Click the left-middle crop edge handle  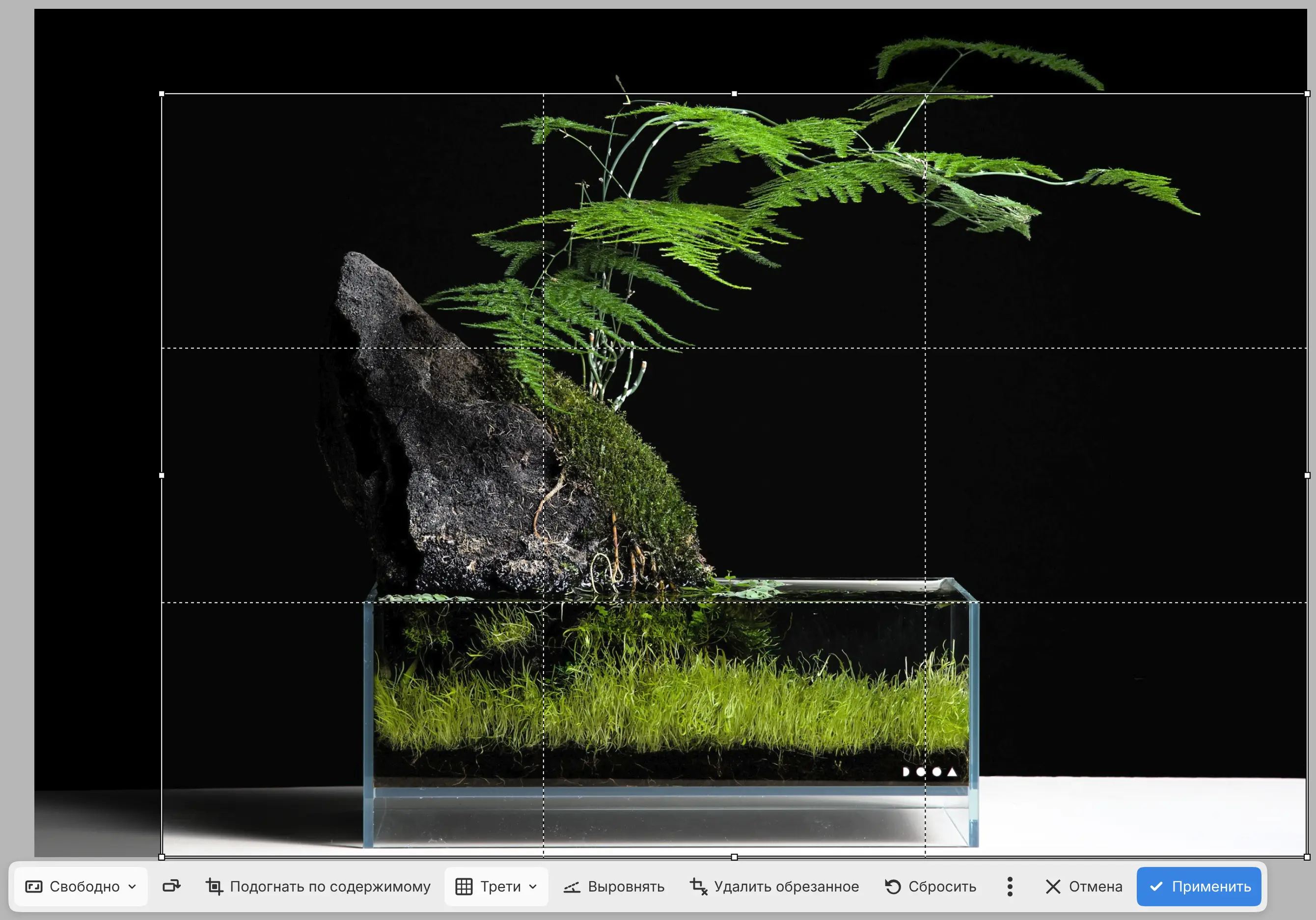[162, 475]
